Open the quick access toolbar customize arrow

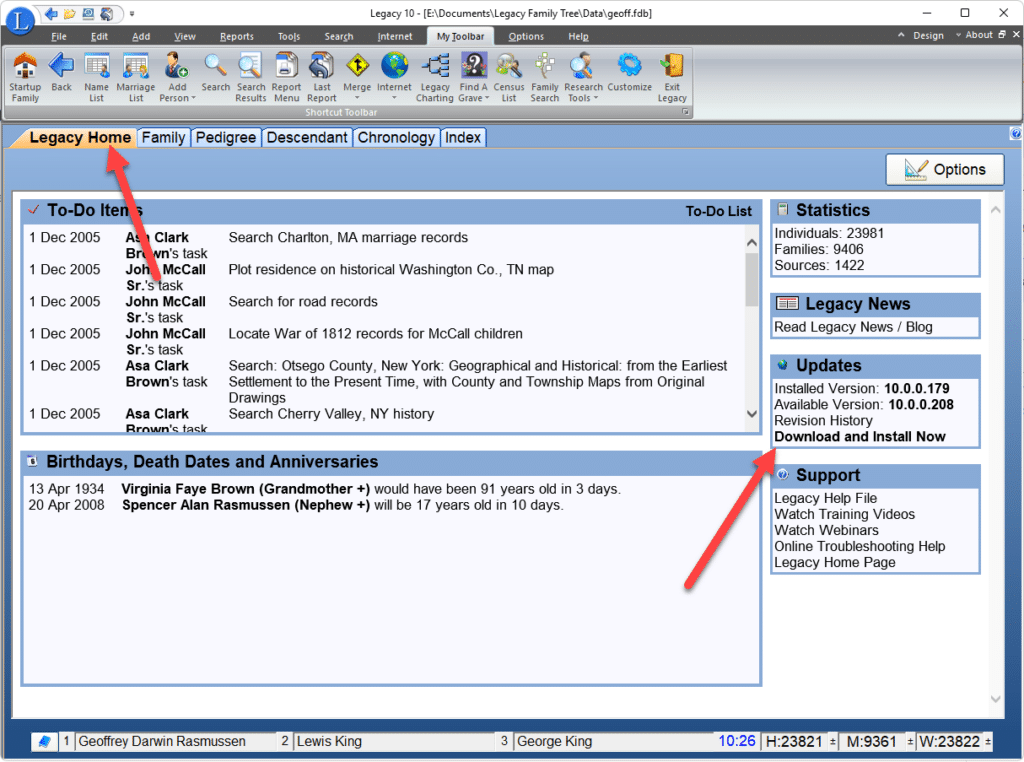coord(131,13)
